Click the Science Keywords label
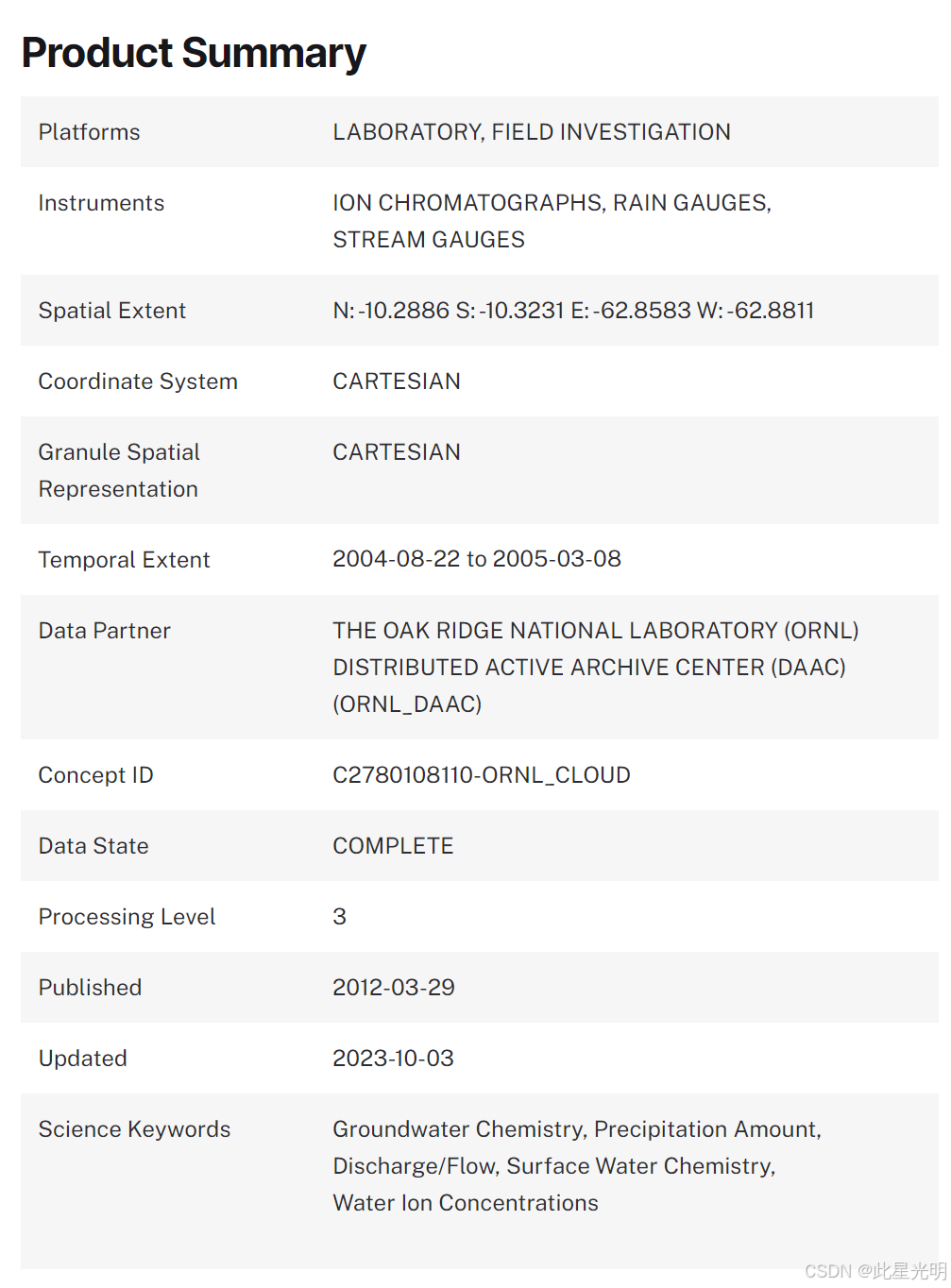 (134, 1129)
